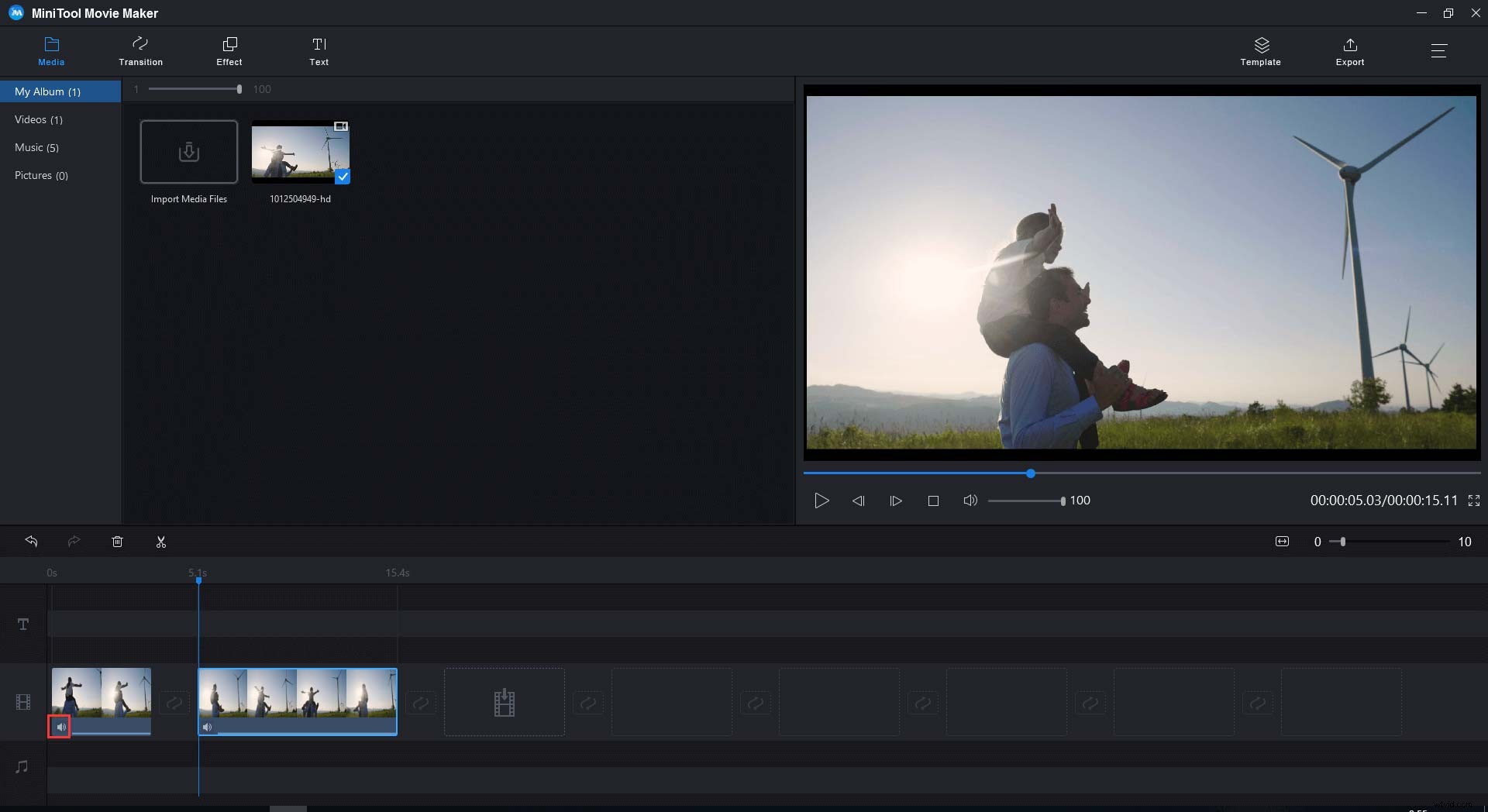Select the 1012504949-hd video thumbnail
This screenshot has width=1488, height=812.
tap(300, 152)
